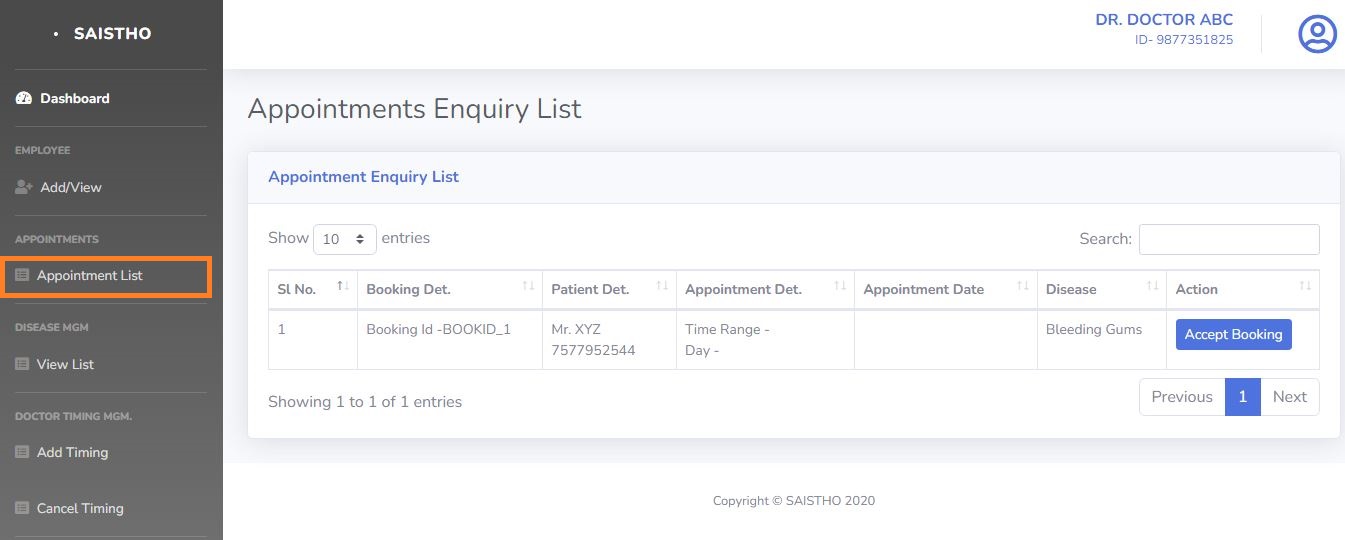The height and width of the screenshot is (540, 1345).
Task: Select Cancel Timing in sidebar menu
Action: (80, 508)
